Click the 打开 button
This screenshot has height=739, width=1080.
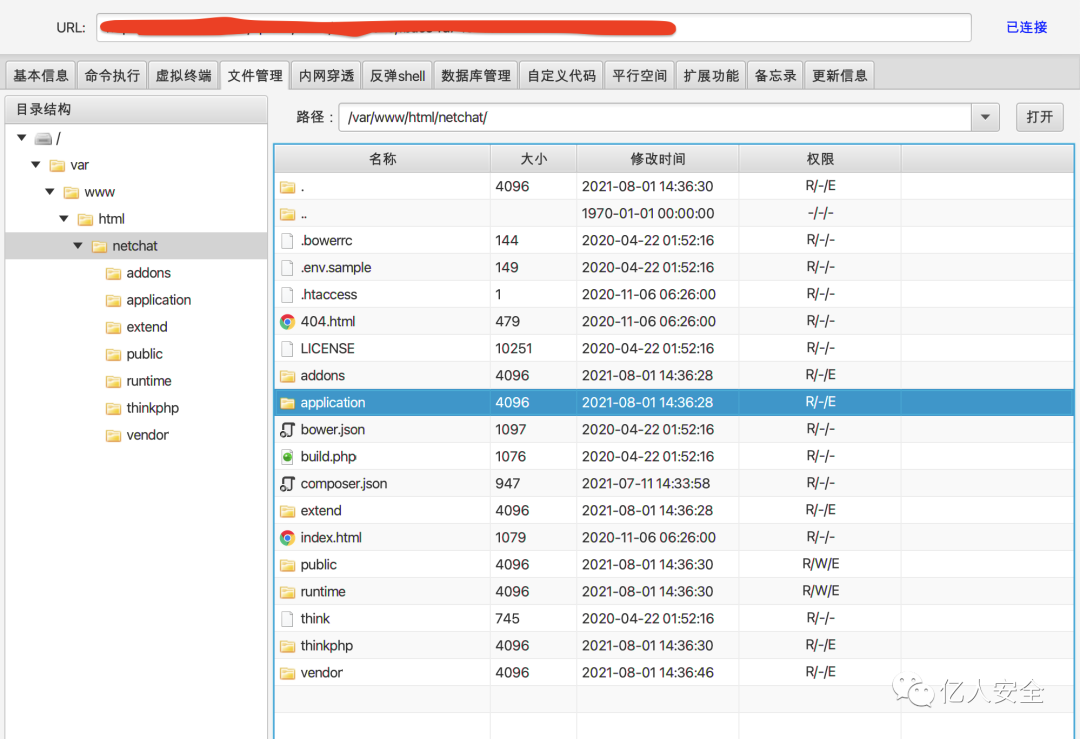1039,117
